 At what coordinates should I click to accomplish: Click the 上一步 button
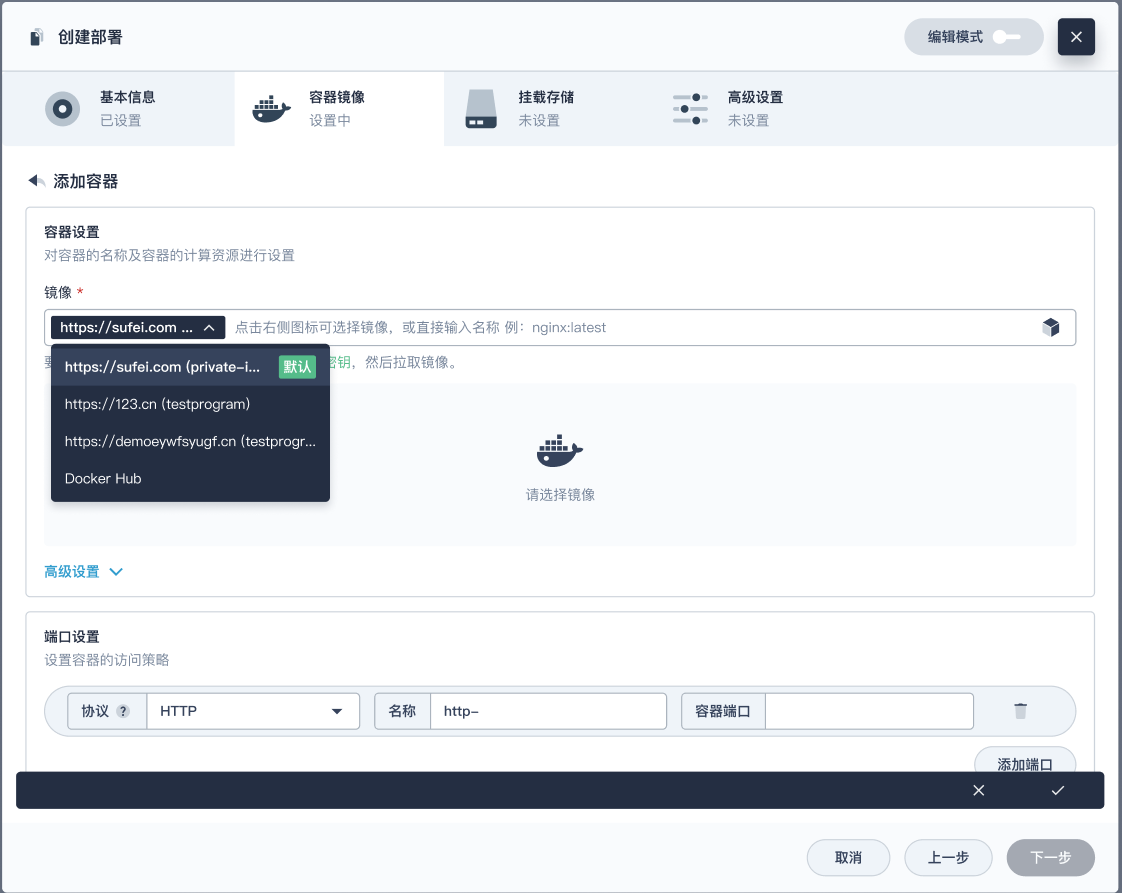(x=948, y=857)
